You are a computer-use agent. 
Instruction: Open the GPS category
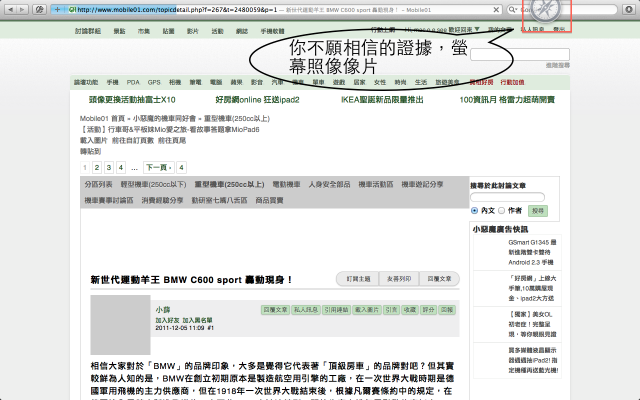(x=154, y=82)
